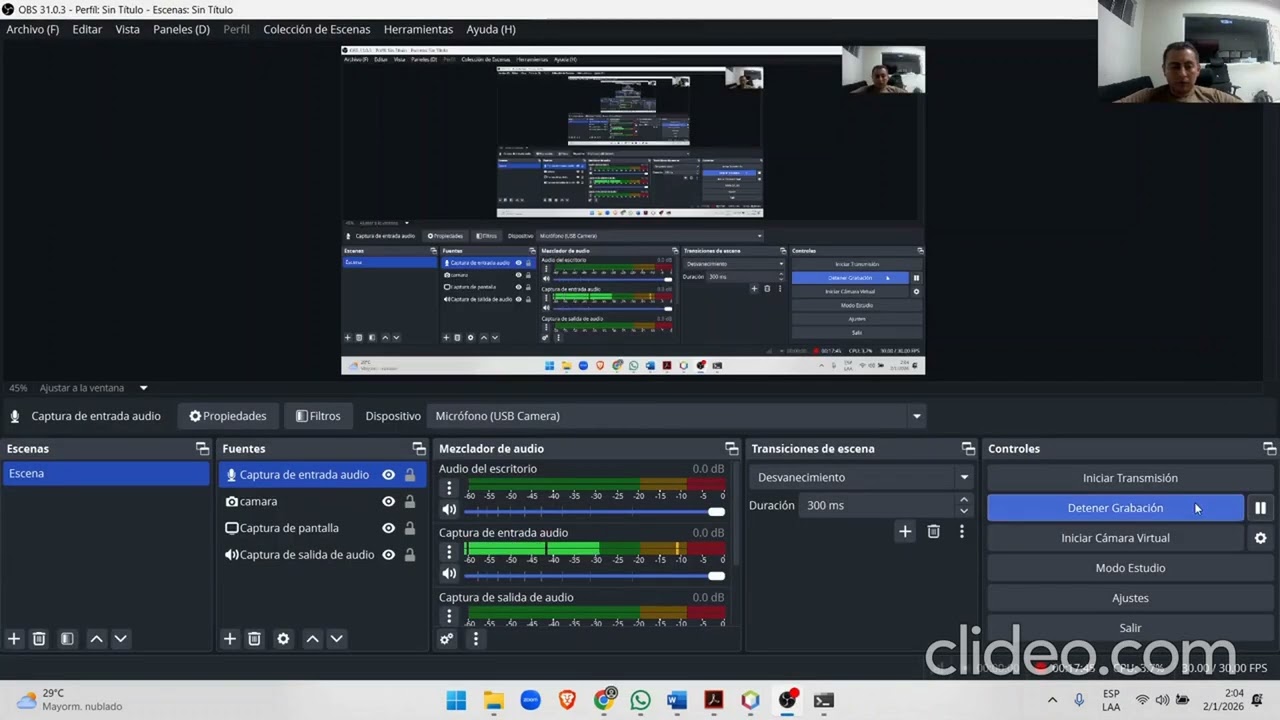Click Salir button in Controles
The image size is (1280, 720).
point(1130,628)
